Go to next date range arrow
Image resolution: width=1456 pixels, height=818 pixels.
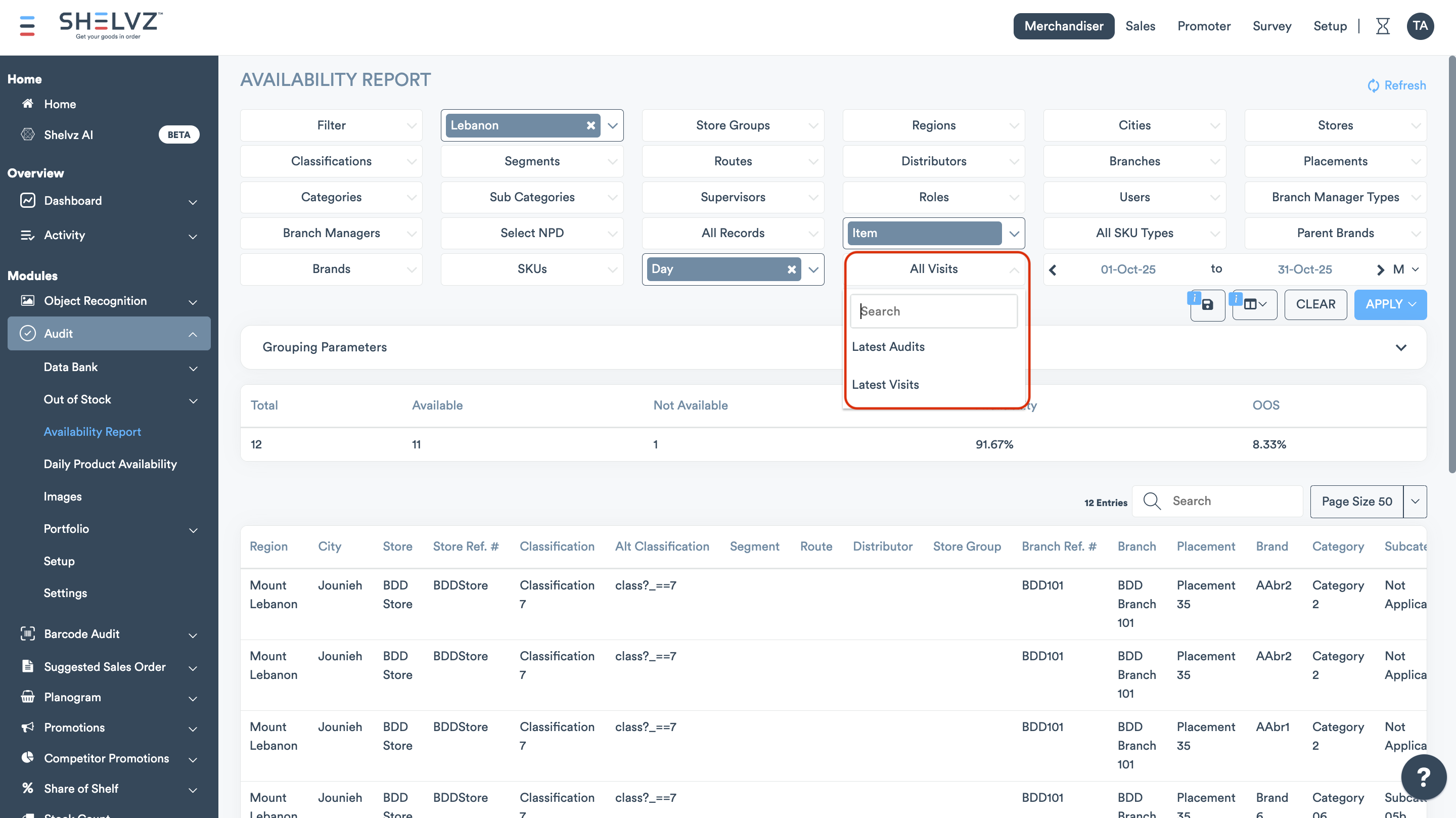click(x=1380, y=269)
